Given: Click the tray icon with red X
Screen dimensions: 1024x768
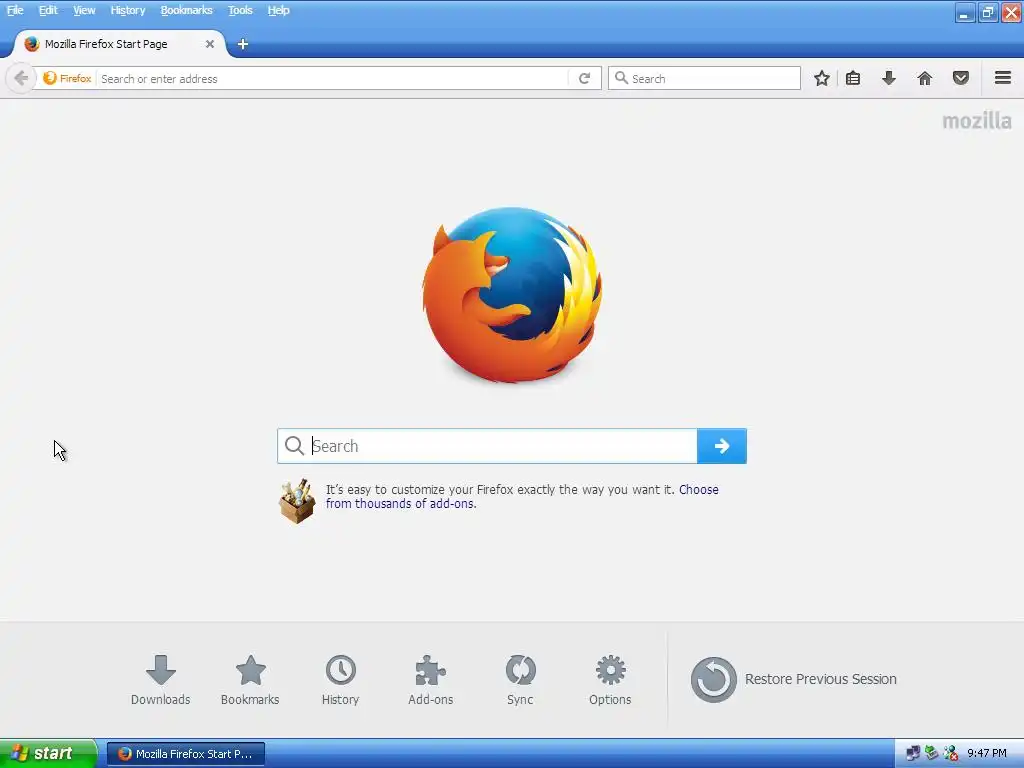Looking at the screenshot, I should tap(950, 753).
